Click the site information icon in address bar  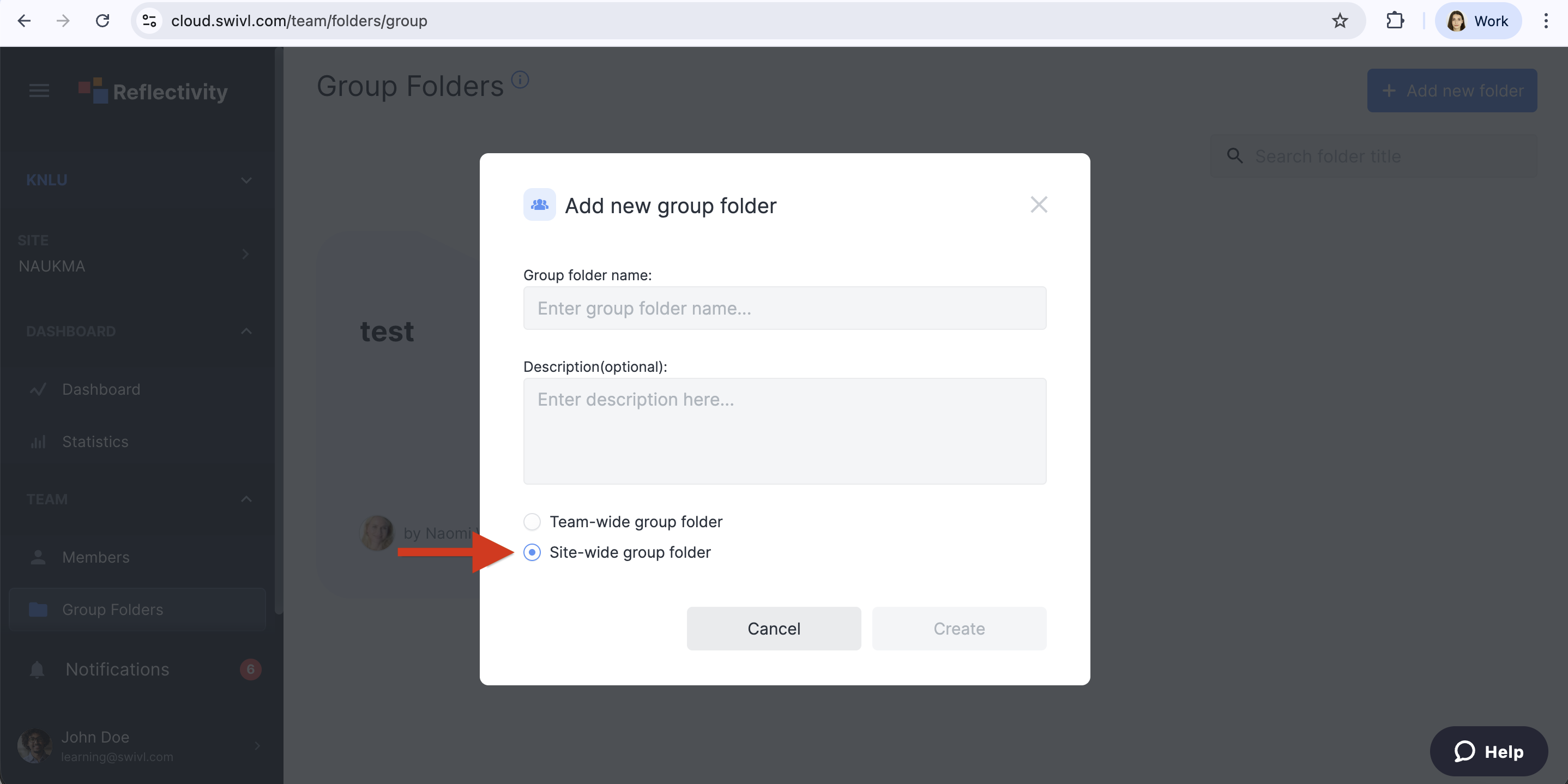point(149,21)
